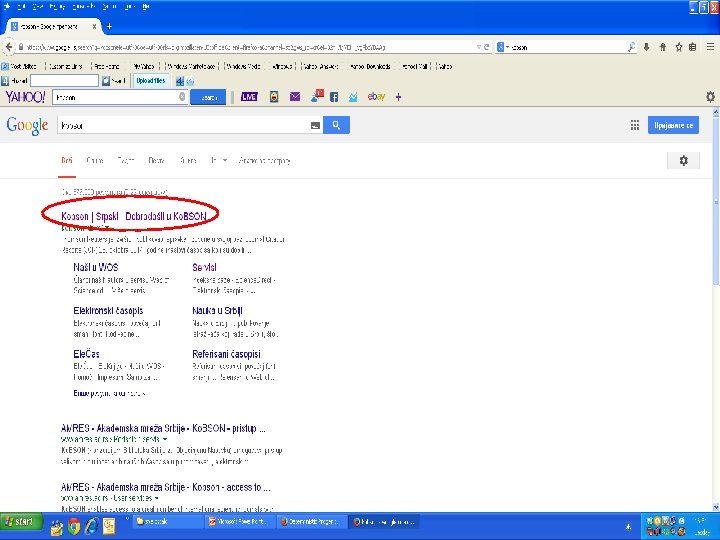Open the Yahoo Mail envelope icon

pyautogui.click(x=295, y=97)
